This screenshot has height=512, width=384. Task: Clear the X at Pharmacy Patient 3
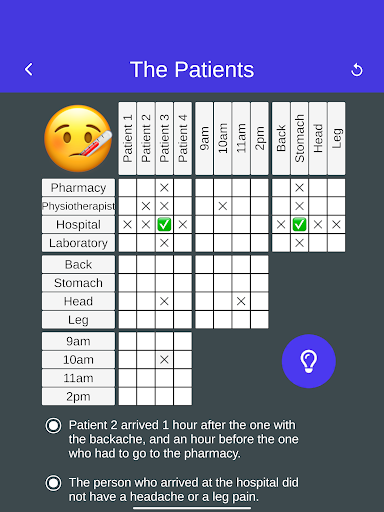tap(164, 188)
